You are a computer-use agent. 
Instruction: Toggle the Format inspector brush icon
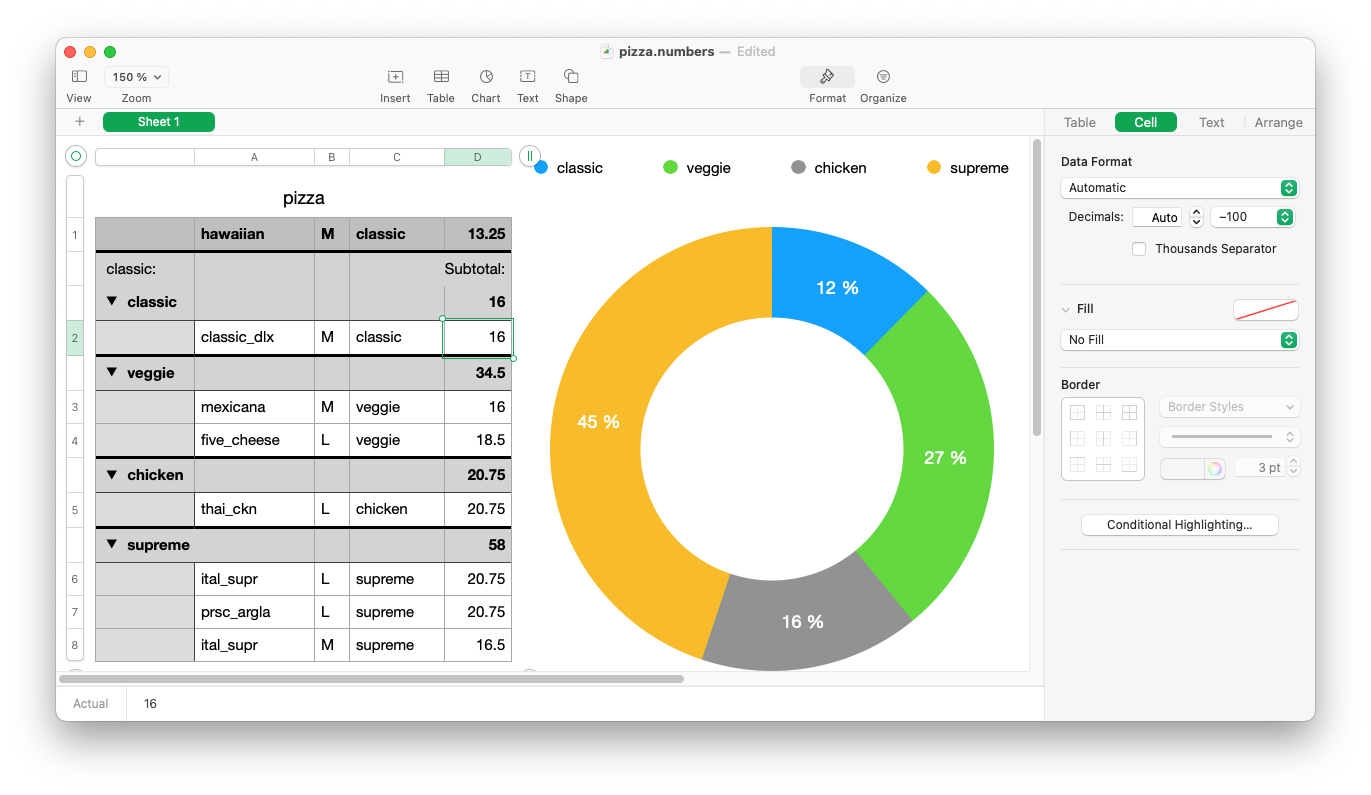click(827, 77)
